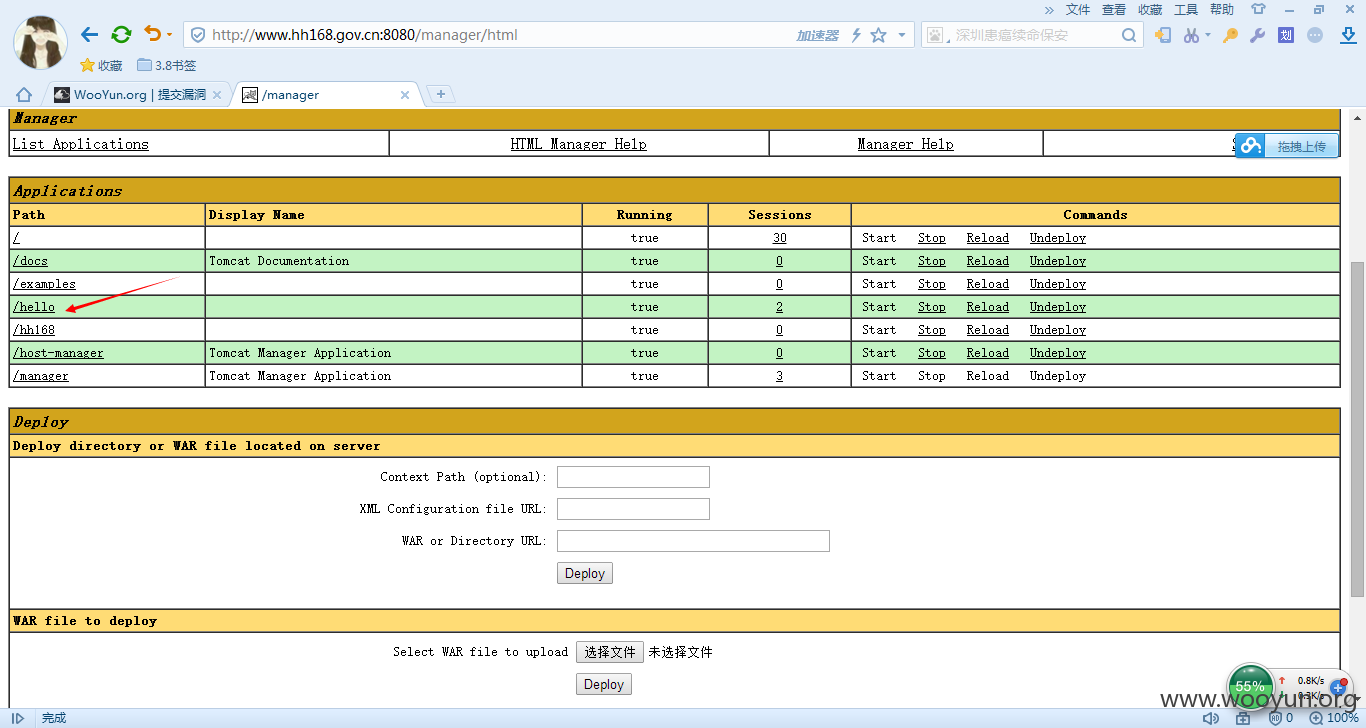This screenshot has width=1366, height=728.
Task: Open the 收藏 menu
Action: point(1150,10)
